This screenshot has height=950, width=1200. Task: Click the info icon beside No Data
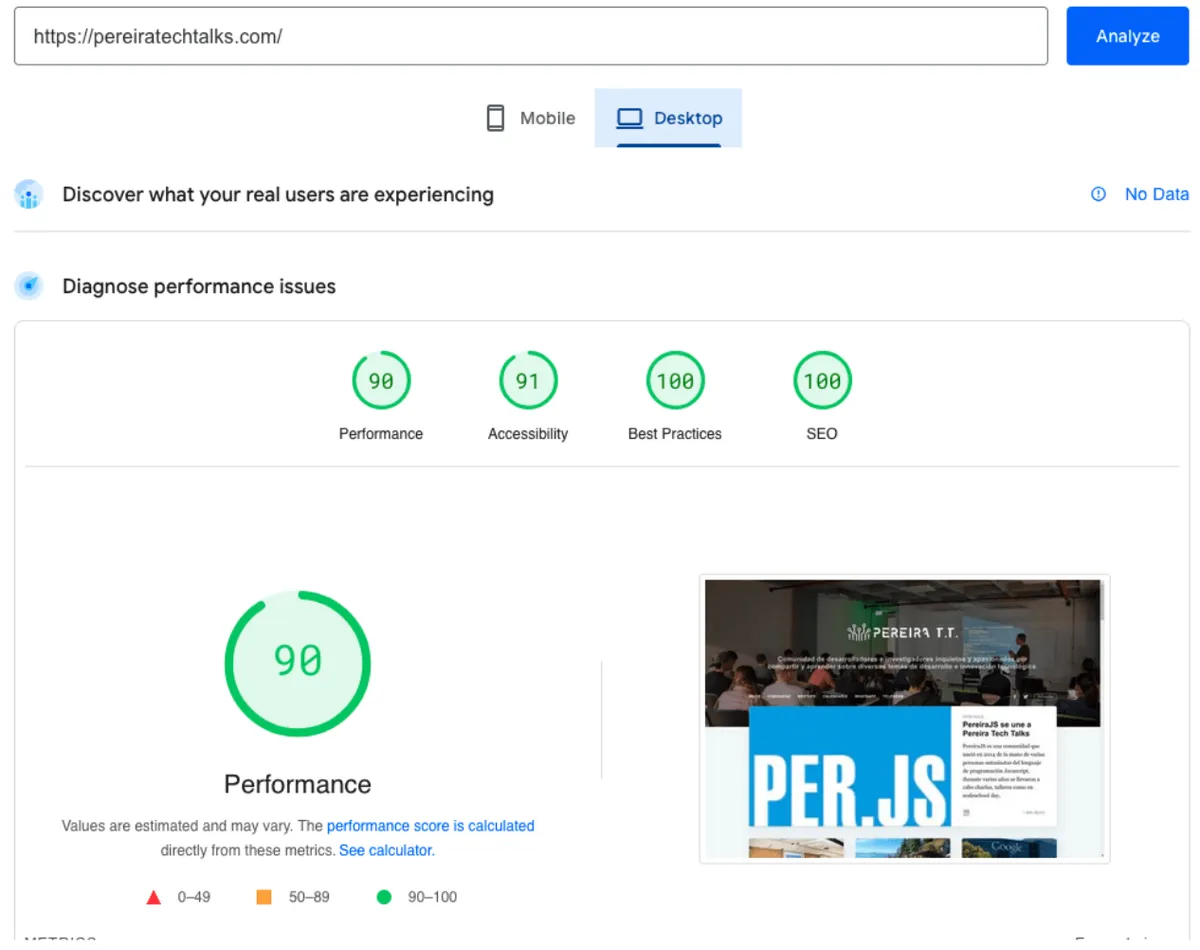(x=1099, y=194)
